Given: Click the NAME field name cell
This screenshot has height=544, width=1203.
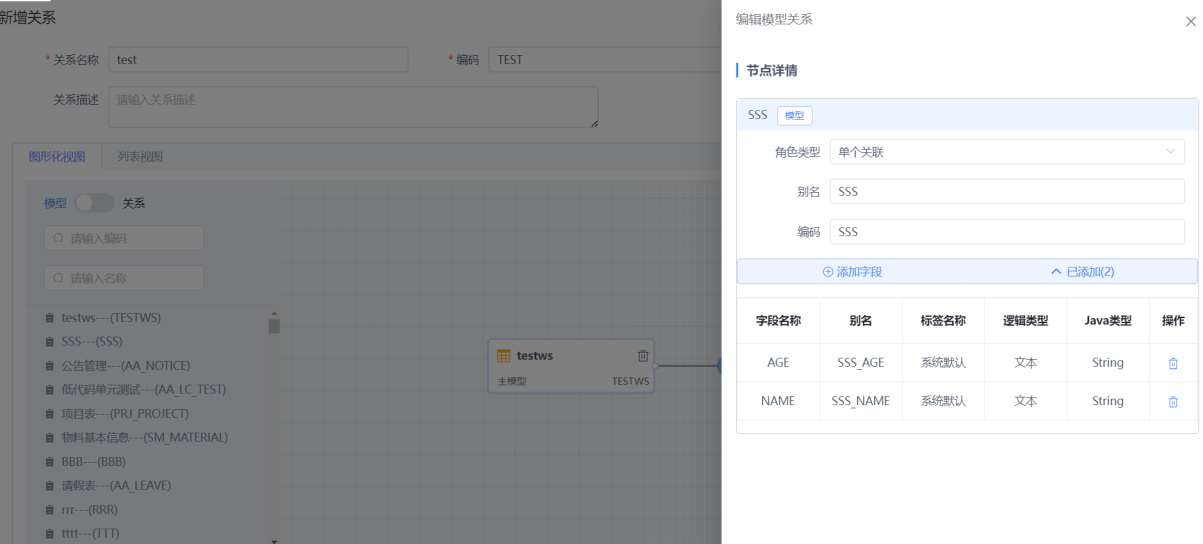Looking at the screenshot, I should click(x=778, y=401).
